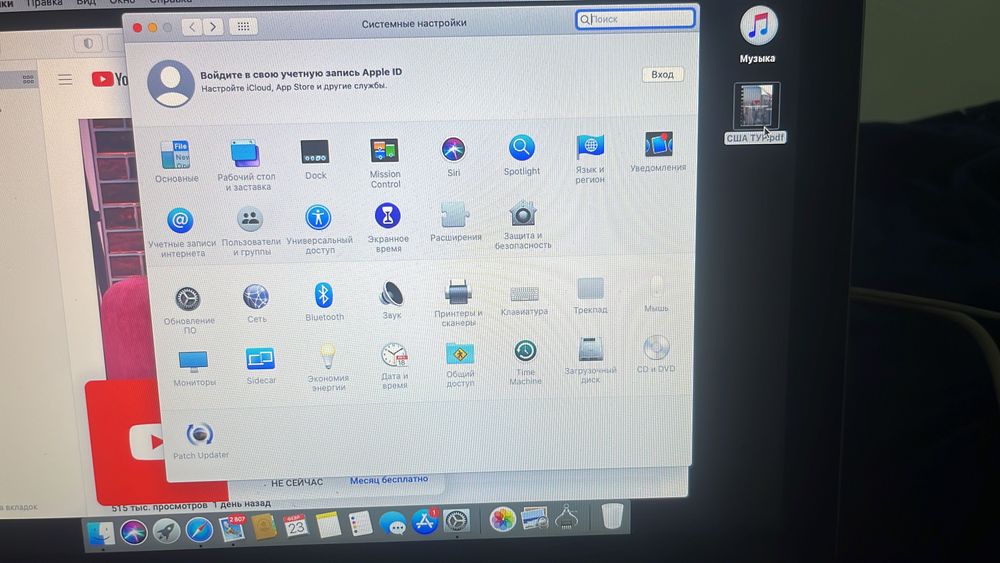Open the Правка menu in menu bar
This screenshot has height=563, width=1000.
pos(45,3)
